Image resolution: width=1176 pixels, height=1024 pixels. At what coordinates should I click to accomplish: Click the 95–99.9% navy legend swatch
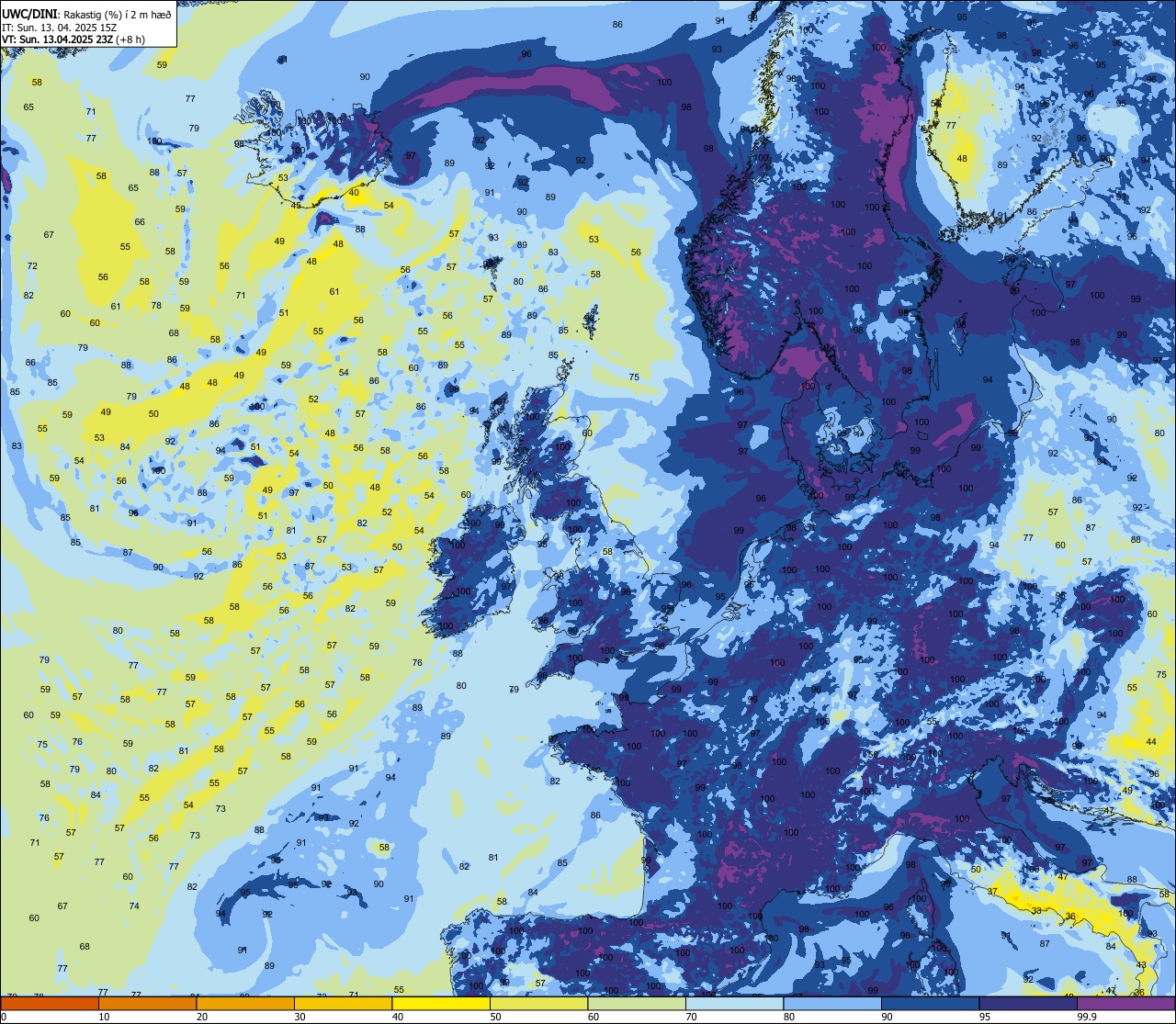click(1028, 1003)
